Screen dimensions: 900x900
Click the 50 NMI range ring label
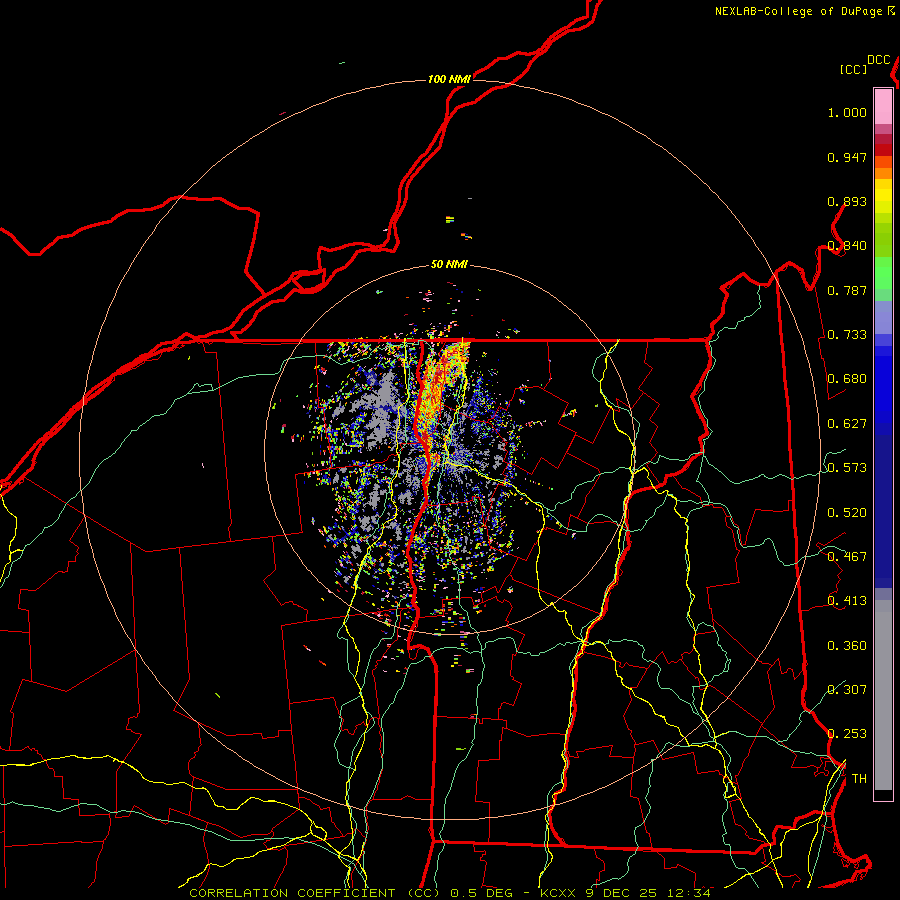click(449, 265)
